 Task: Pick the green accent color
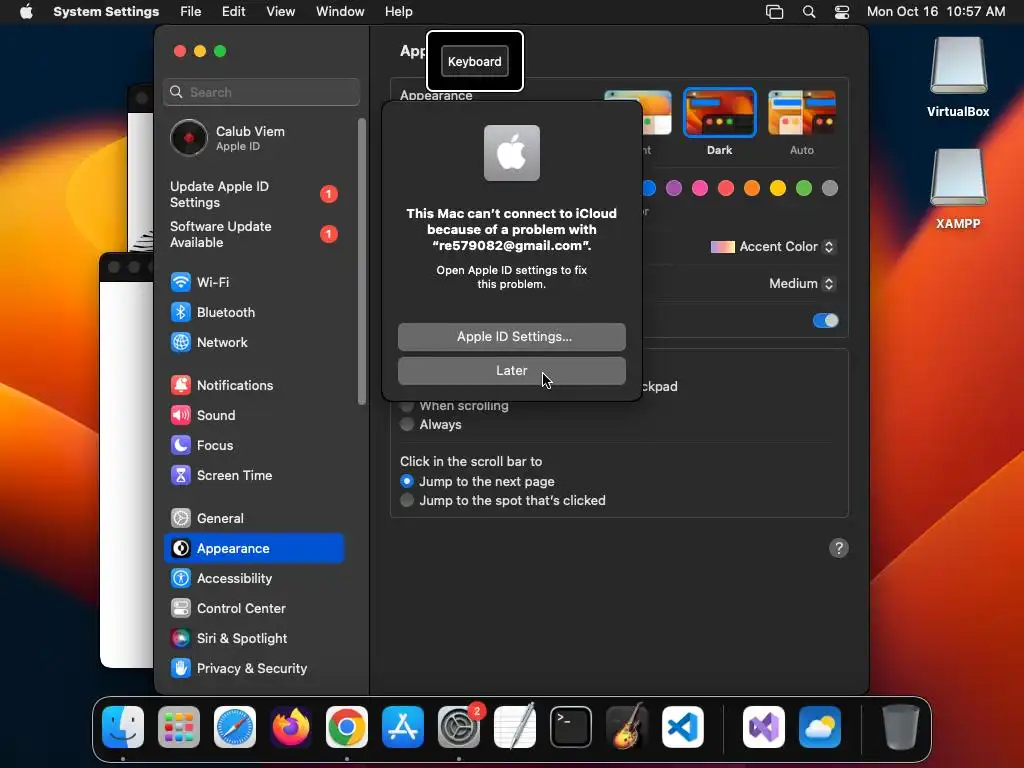[804, 189]
